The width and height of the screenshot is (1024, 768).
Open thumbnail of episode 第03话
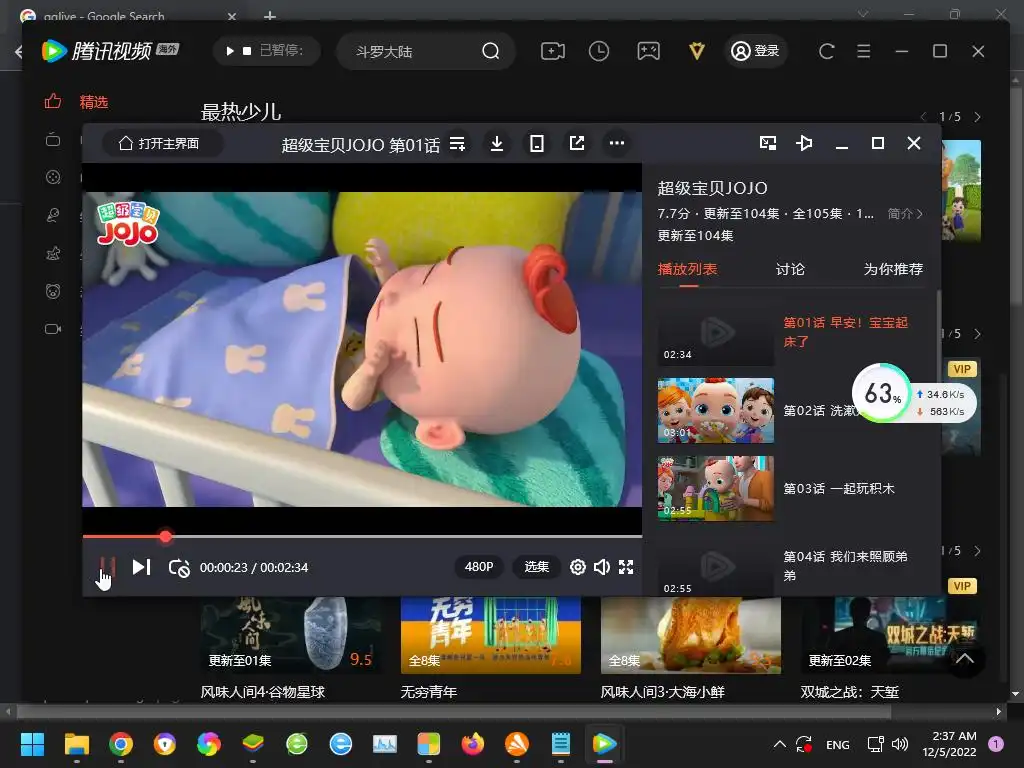click(x=716, y=488)
